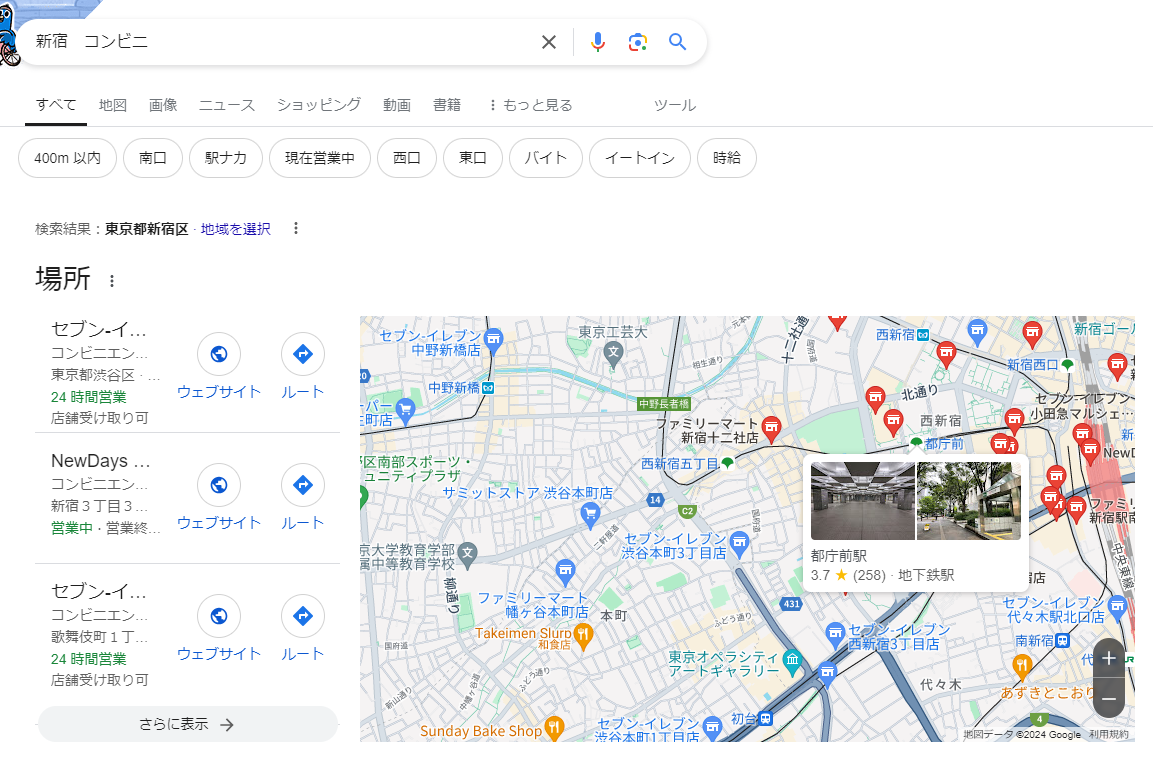Viewport: 1153px width, 757px height.
Task: Click the ファミリーマート 幡ヶ谷本町店 map pin
Action: pyautogui.click(x=565, y=569)
